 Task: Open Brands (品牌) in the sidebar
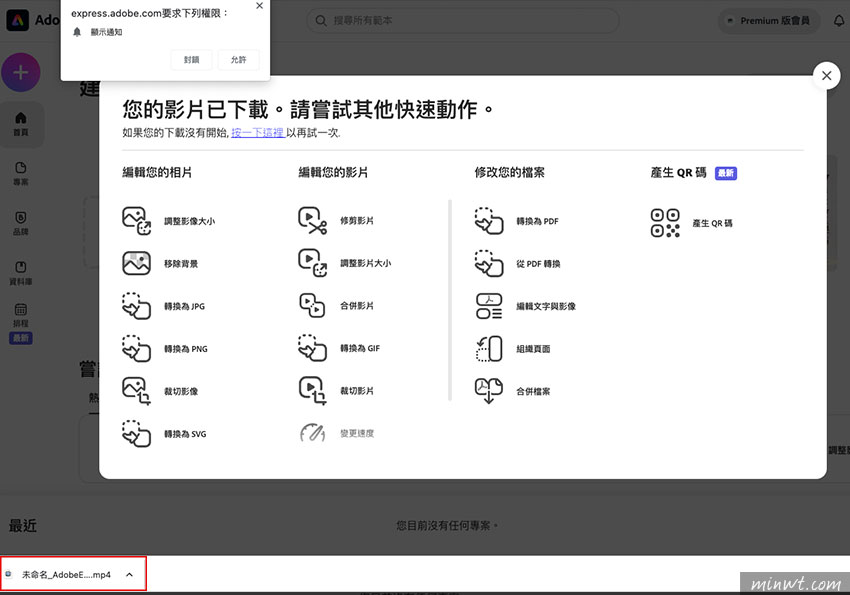point(21,223)
